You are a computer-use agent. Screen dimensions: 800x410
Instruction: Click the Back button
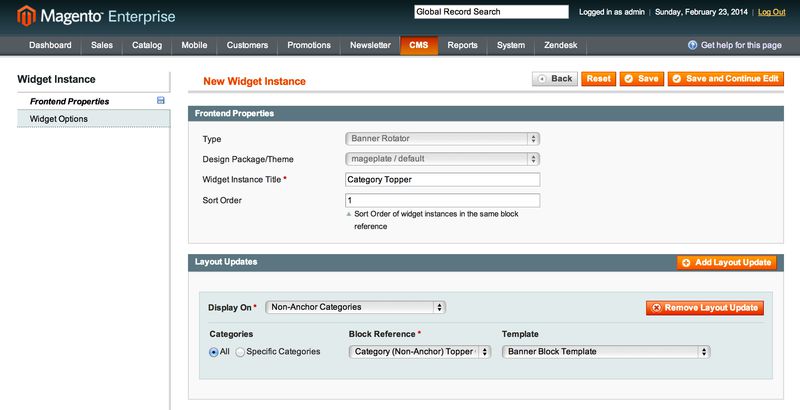[554, 79]
